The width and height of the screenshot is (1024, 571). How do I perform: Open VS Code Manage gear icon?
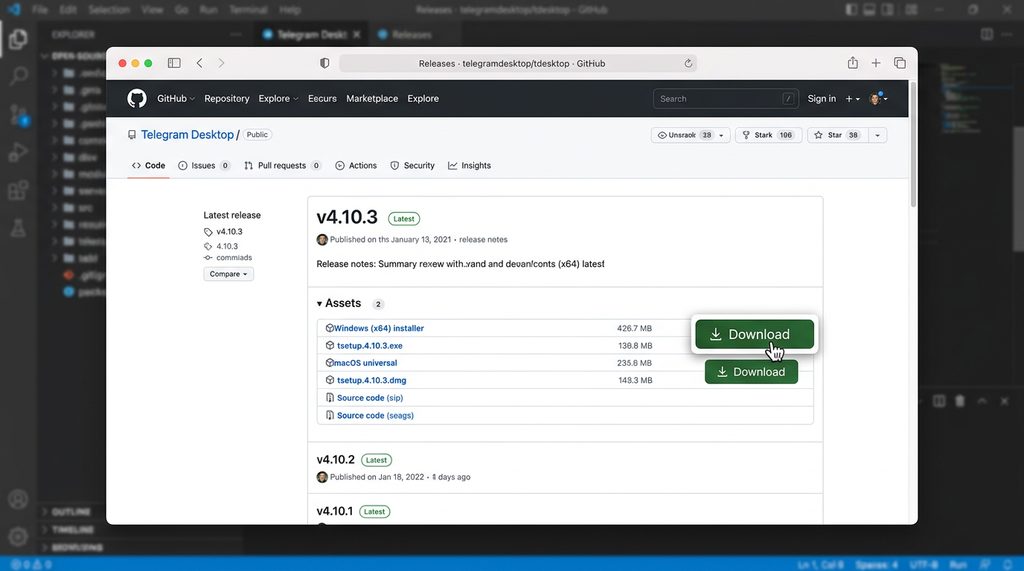pyautogui.click(x=18, y=536)
